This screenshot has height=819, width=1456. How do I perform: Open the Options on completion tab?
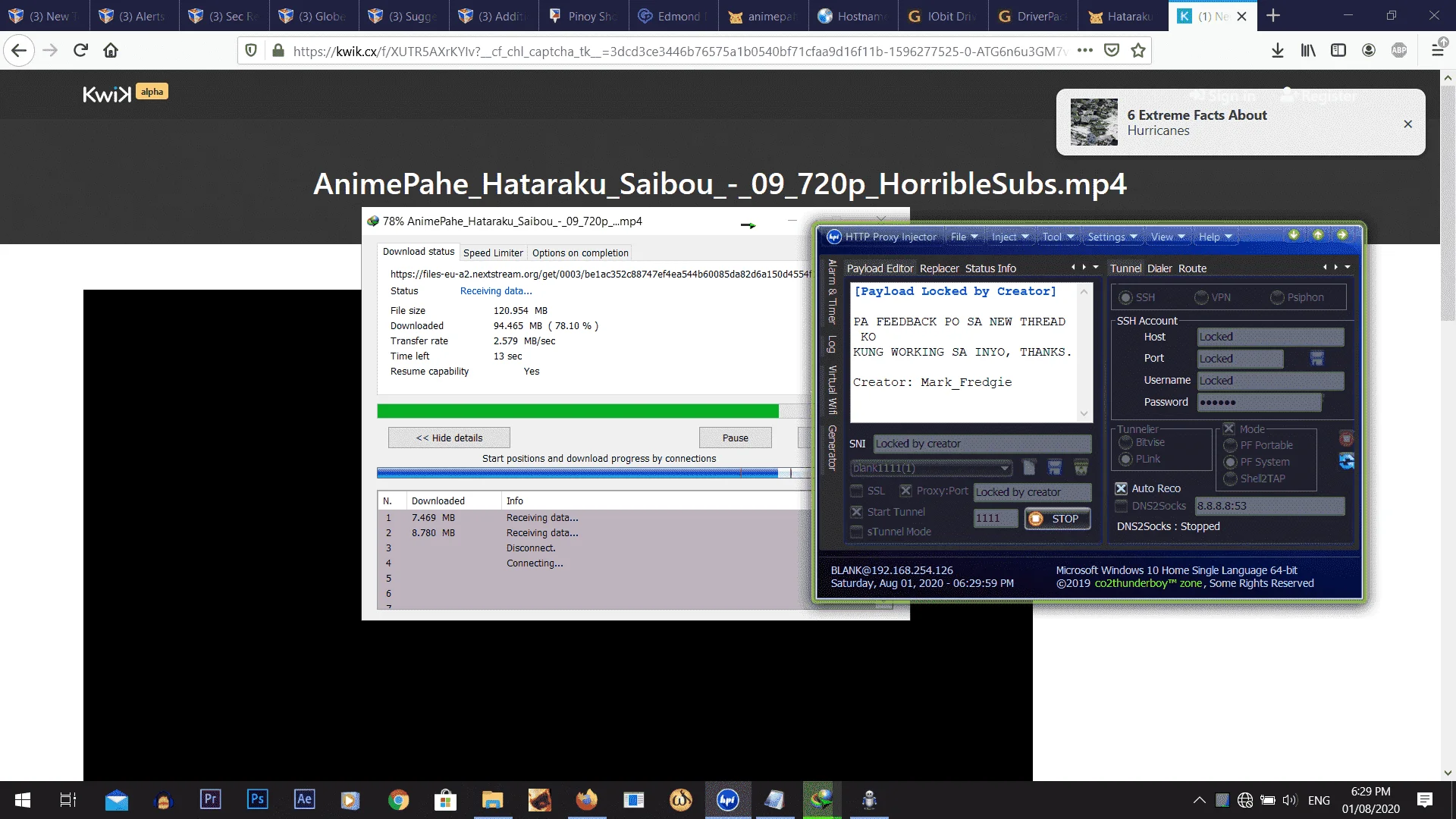[x=580, y=253]
